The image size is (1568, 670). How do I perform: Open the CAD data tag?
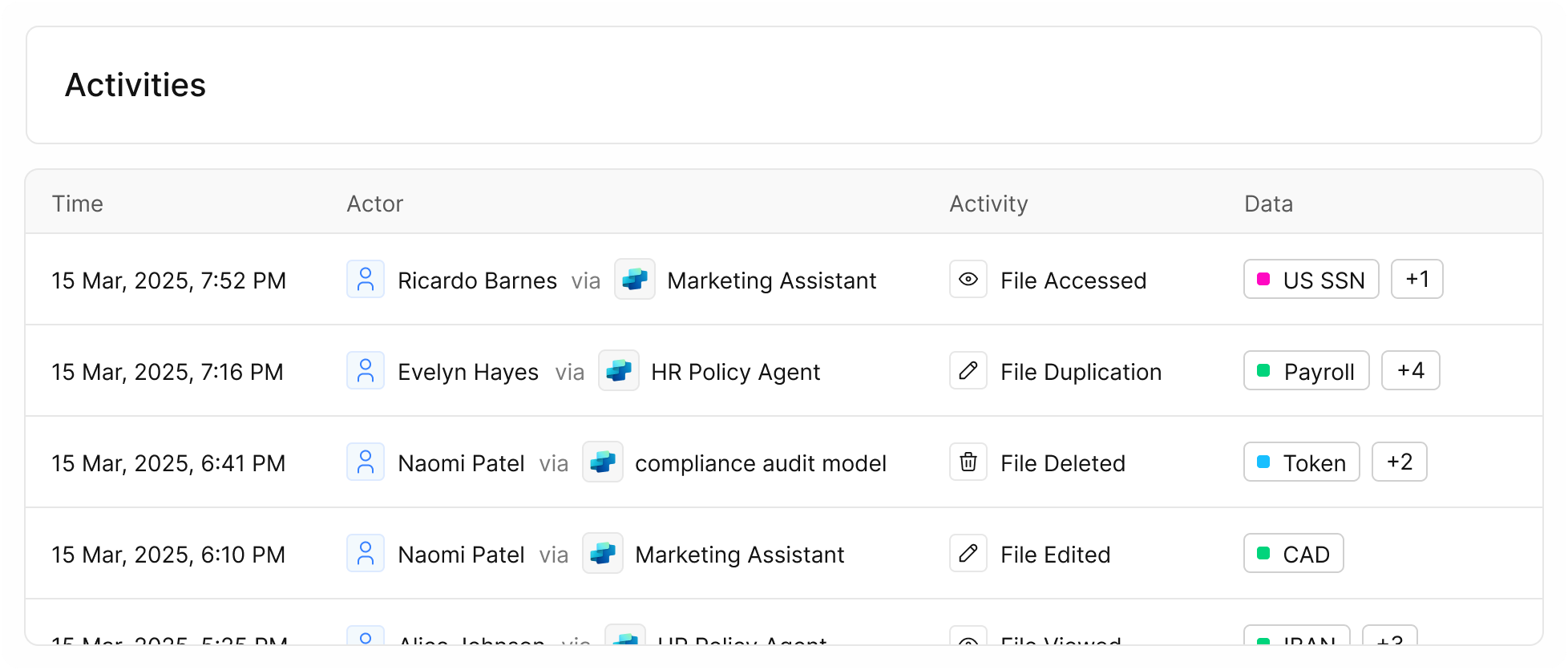[1293, 554]
